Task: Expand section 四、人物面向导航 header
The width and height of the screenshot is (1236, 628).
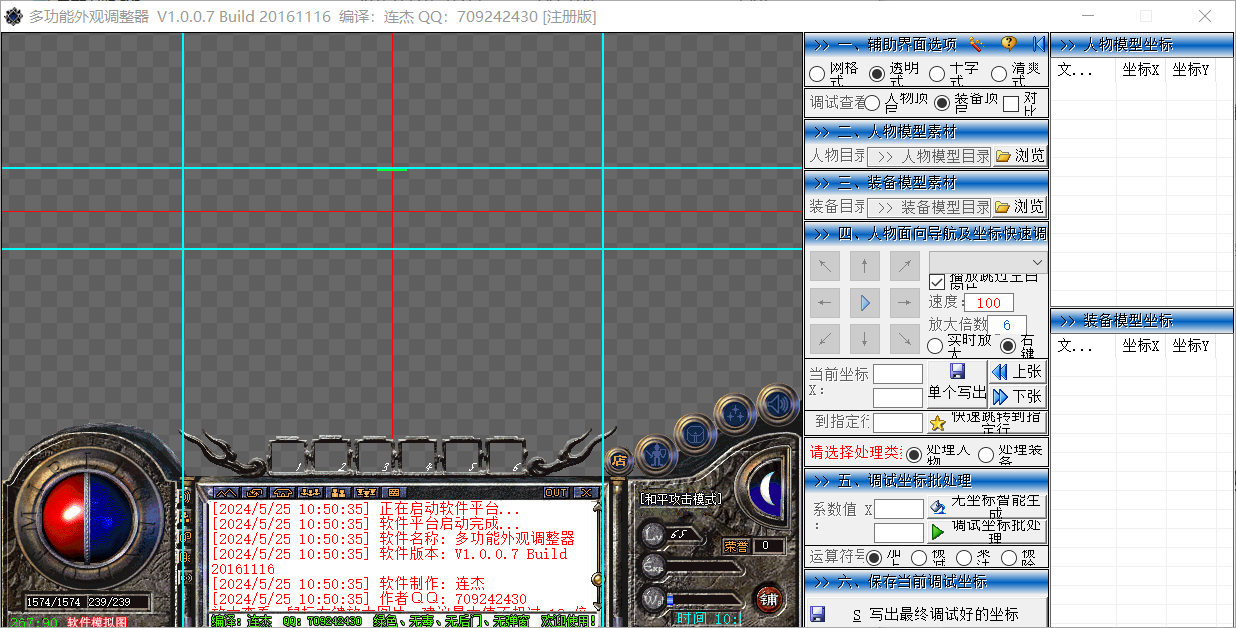Action: coord(926,234)
